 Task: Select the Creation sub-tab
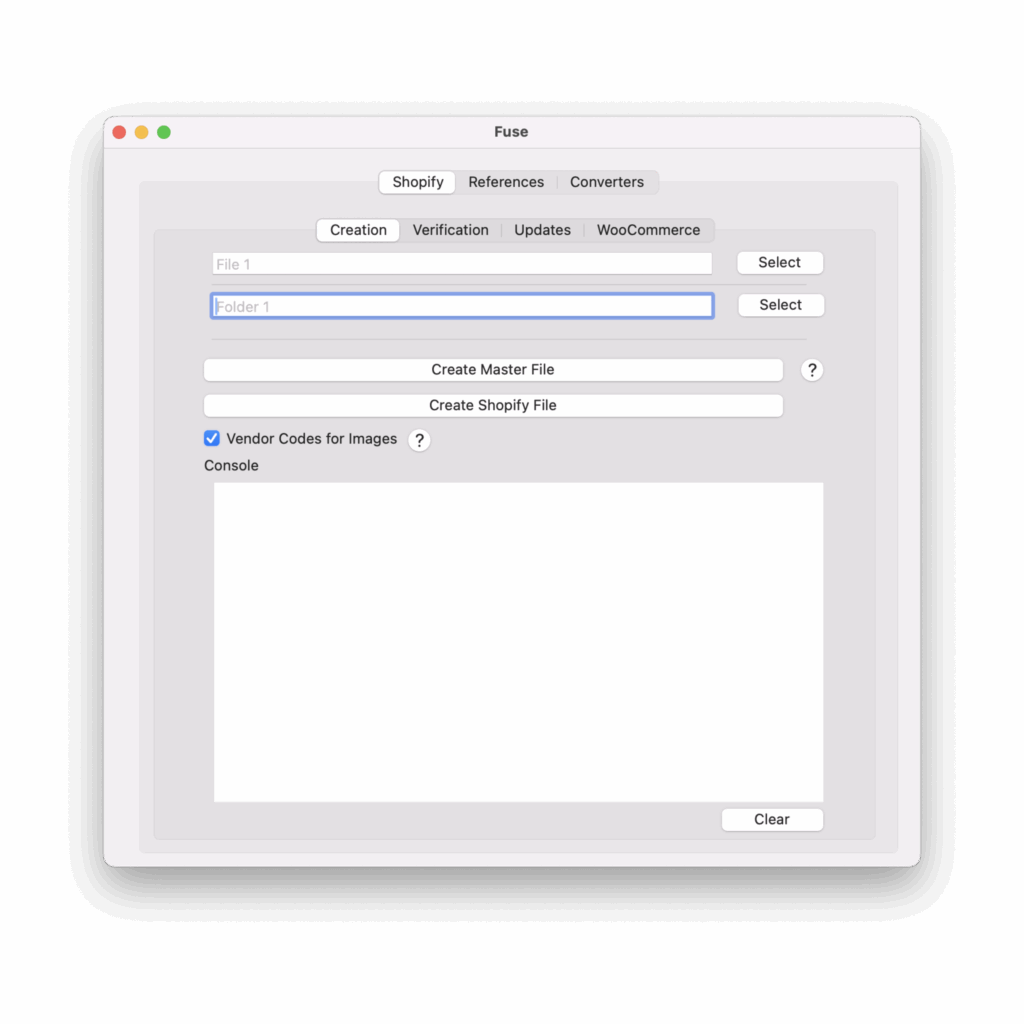click(358, 230)
